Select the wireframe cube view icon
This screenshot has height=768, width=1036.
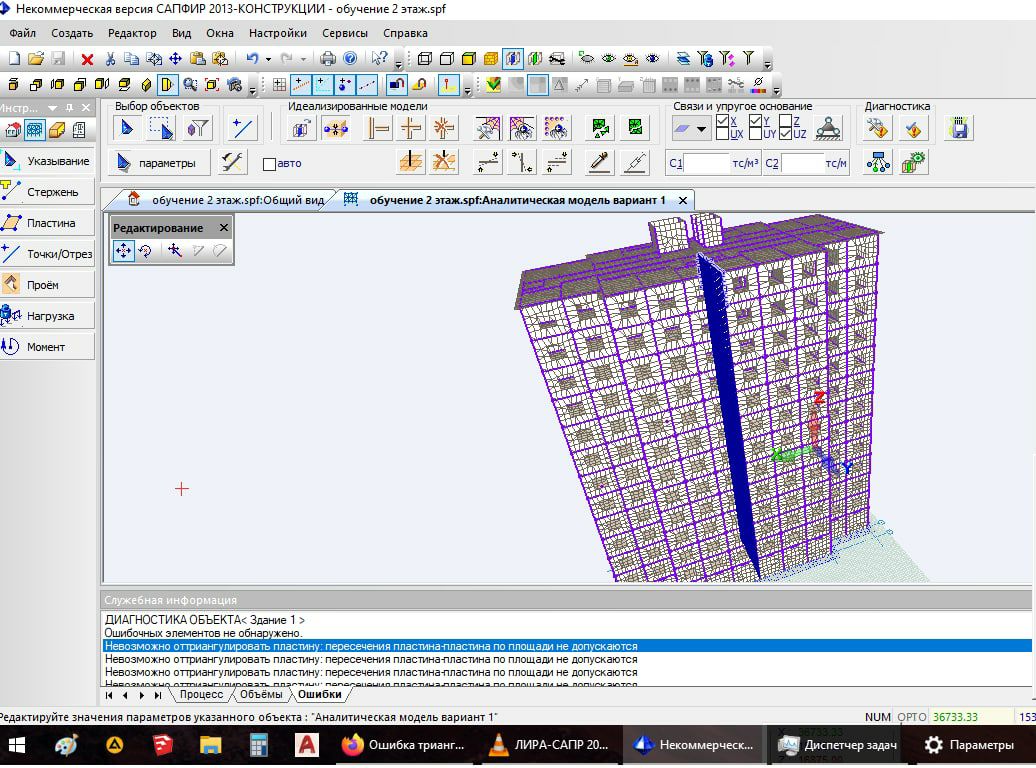pyautogui.click(x=425, y=59)
